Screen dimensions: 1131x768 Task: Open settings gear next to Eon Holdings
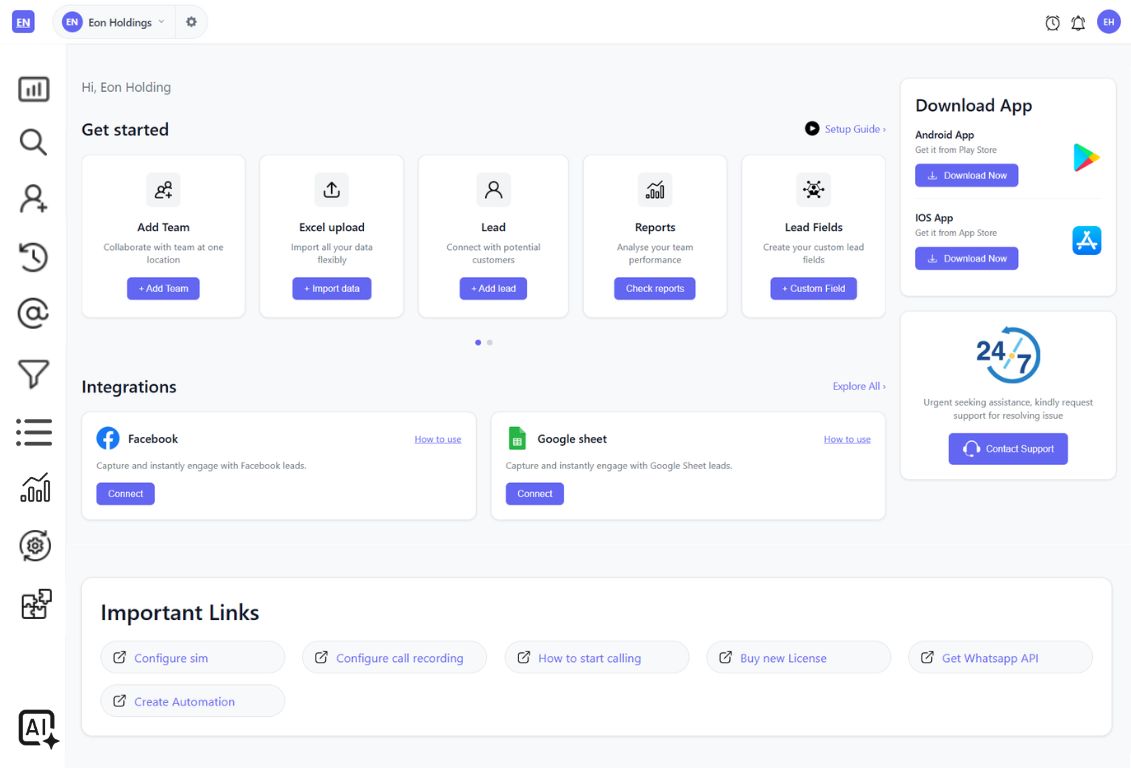click(191, 22)
